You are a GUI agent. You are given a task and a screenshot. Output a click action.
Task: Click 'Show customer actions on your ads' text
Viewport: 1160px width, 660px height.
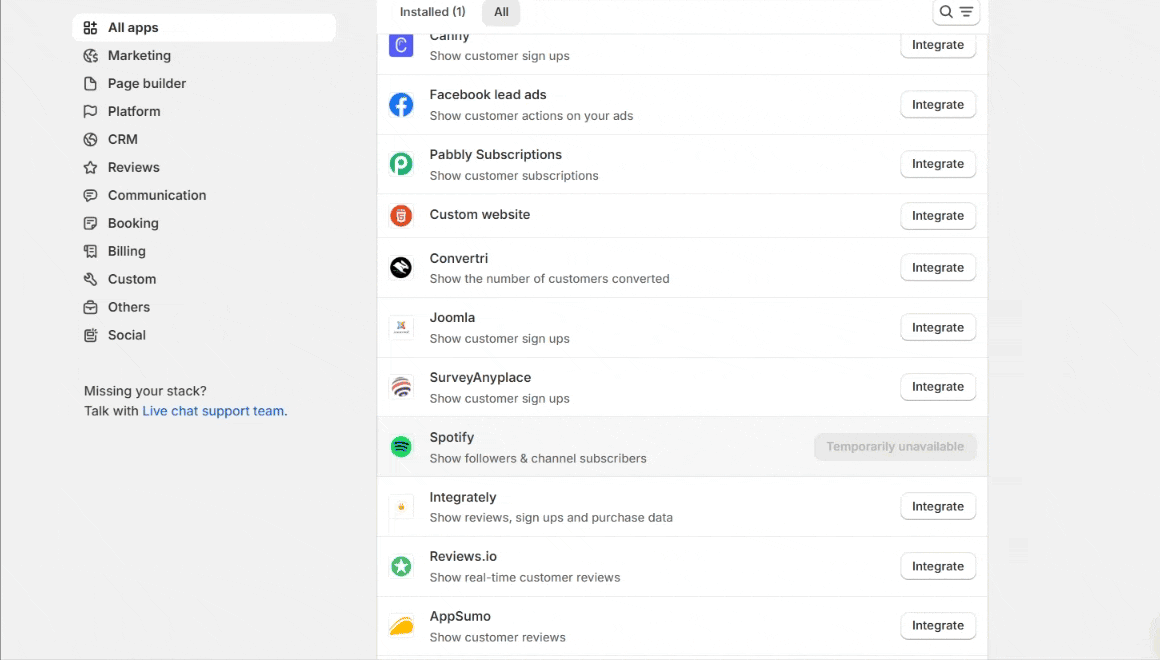point(531,115)
